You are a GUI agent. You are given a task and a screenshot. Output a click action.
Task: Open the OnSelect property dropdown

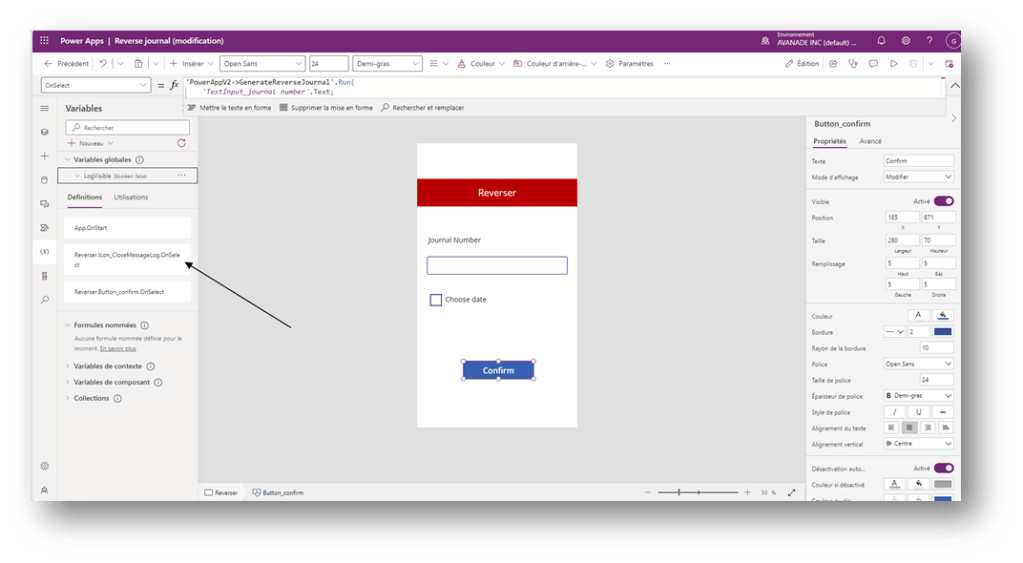[x=96, y=85]
